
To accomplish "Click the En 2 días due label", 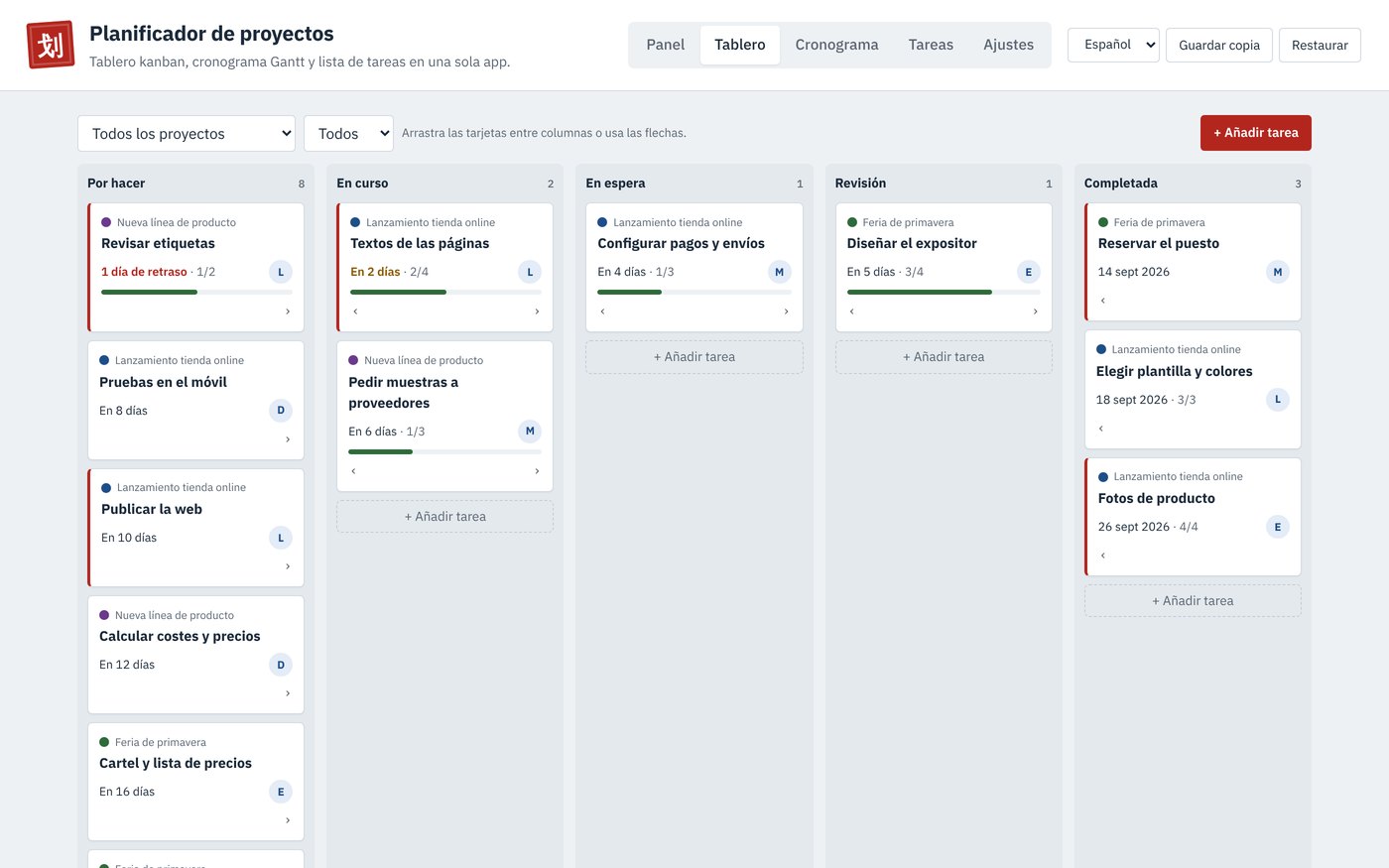I will click(375, 272).
